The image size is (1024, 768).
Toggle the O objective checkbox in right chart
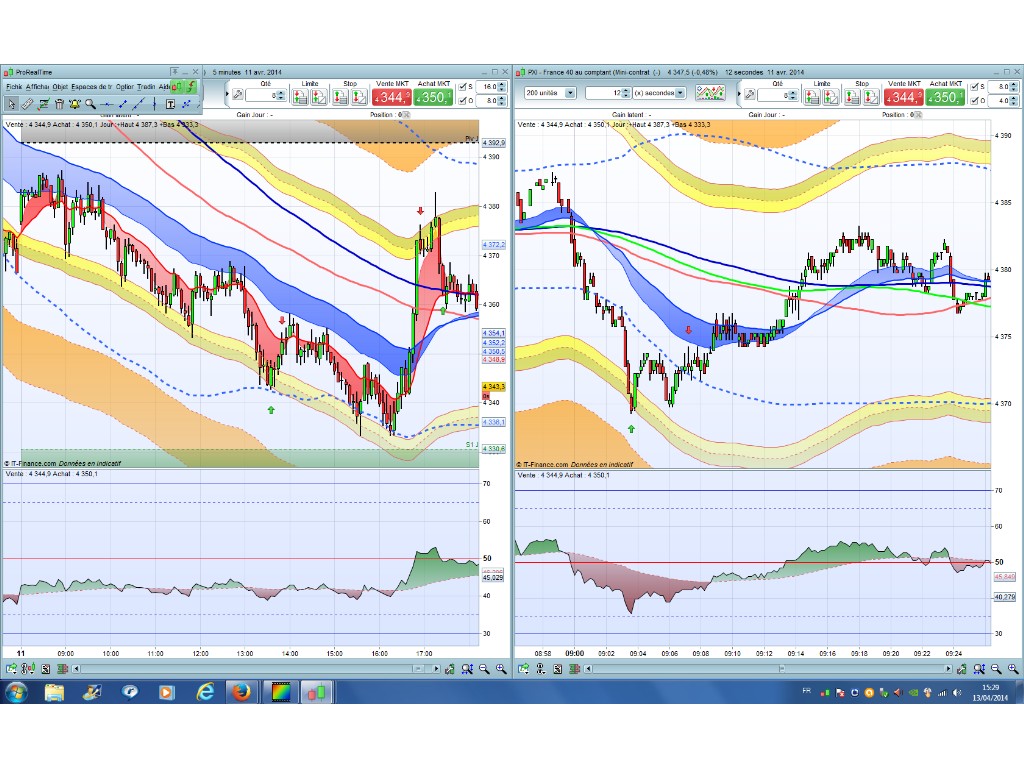pyautogui.click(x=974, y=101)
